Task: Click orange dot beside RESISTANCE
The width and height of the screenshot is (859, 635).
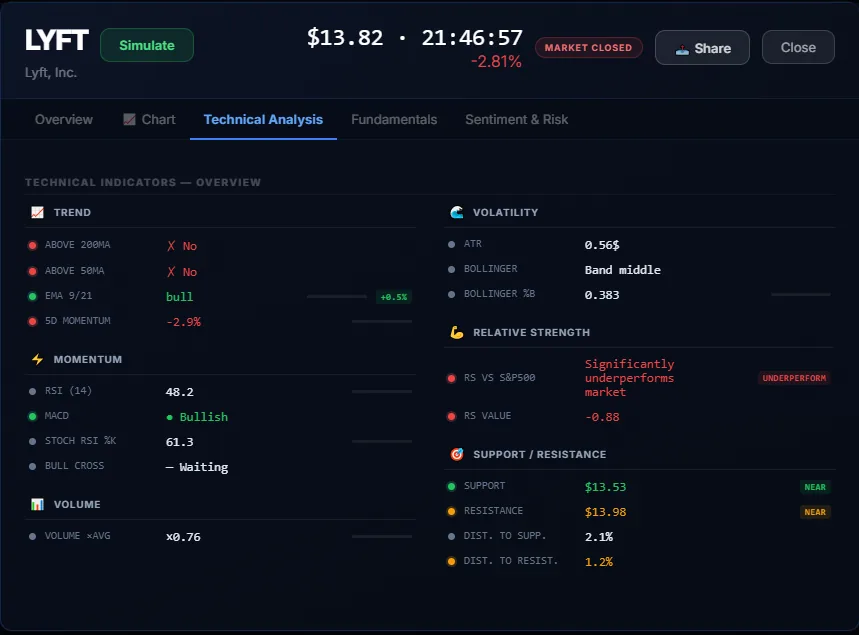Action: 451,511
